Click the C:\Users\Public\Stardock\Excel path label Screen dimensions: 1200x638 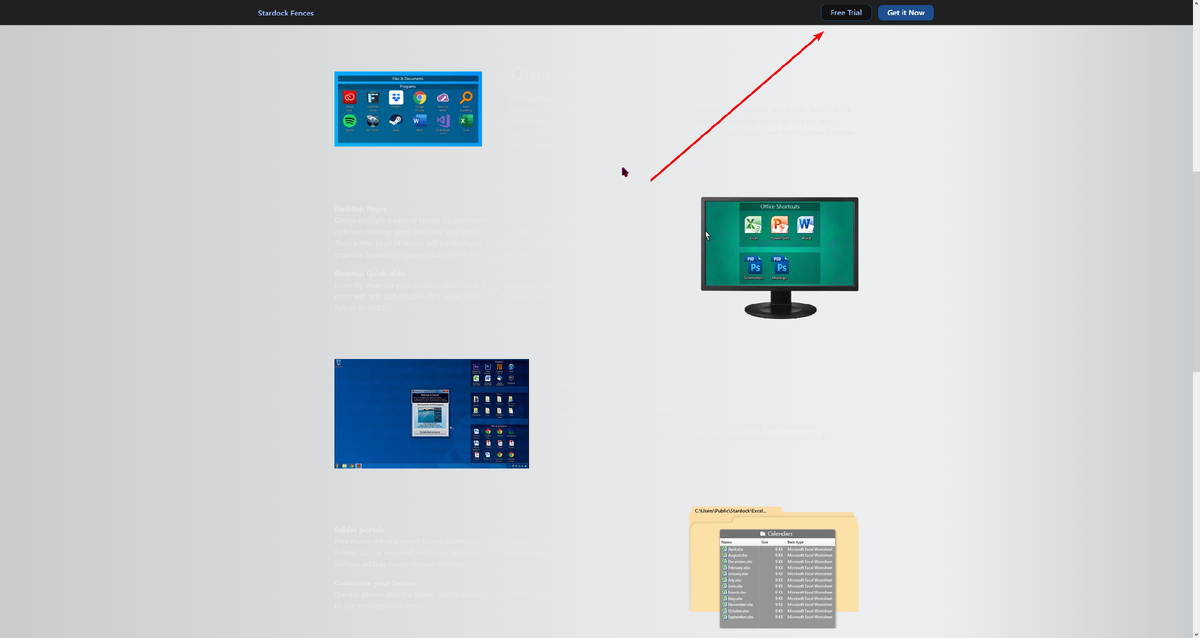coord(731,511)
